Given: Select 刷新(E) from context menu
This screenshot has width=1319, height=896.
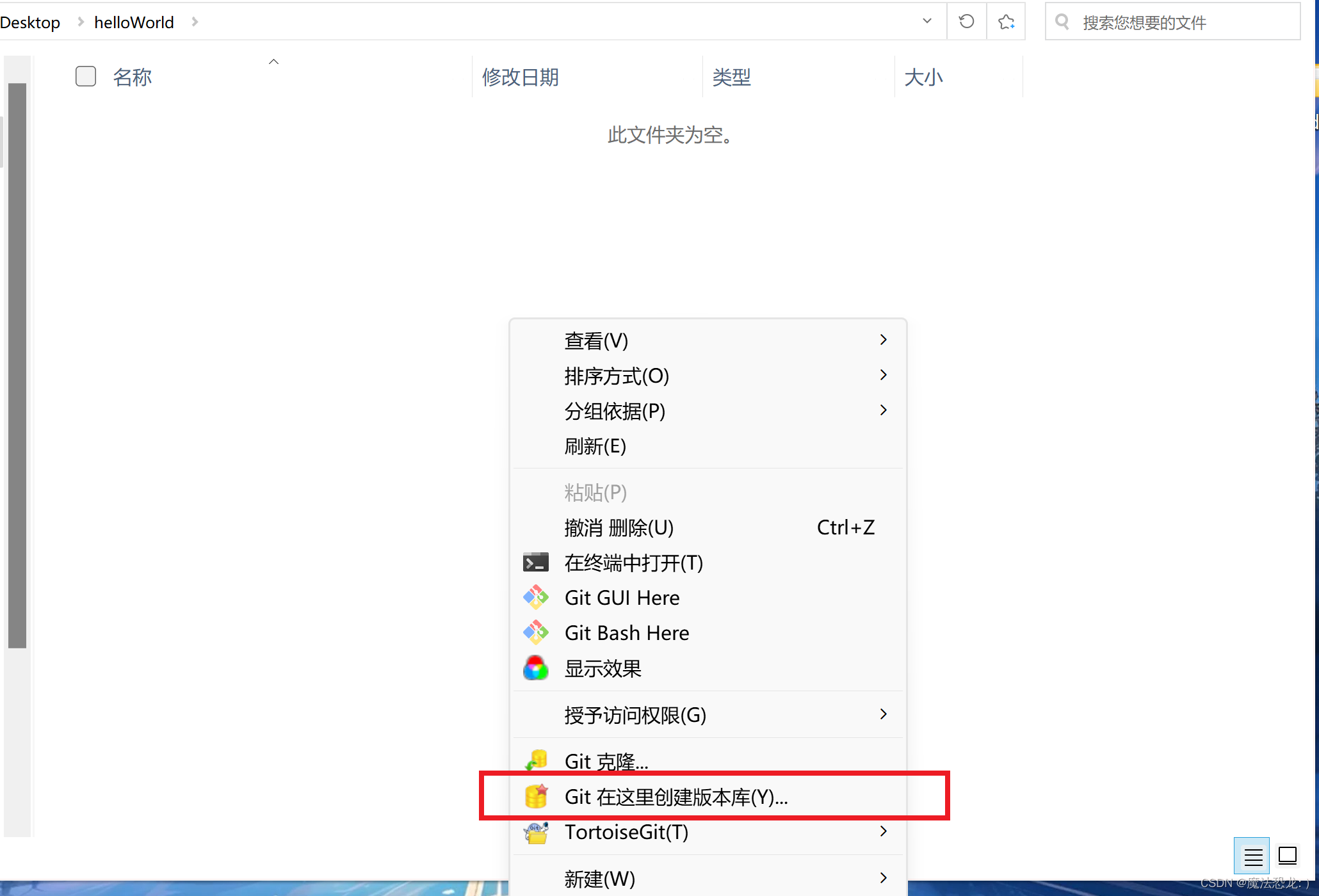Looking at the screenshot, I should 595,446.
